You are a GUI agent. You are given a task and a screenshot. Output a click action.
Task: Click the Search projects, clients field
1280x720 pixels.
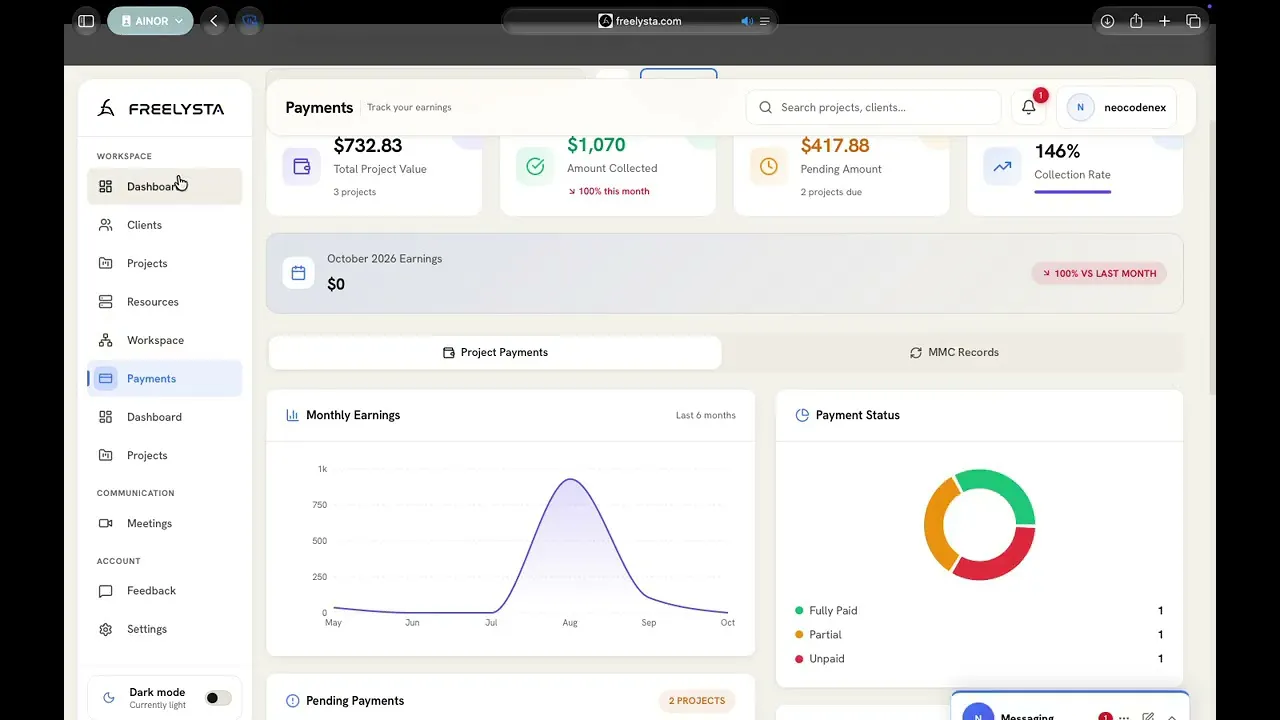click(874, 107)
